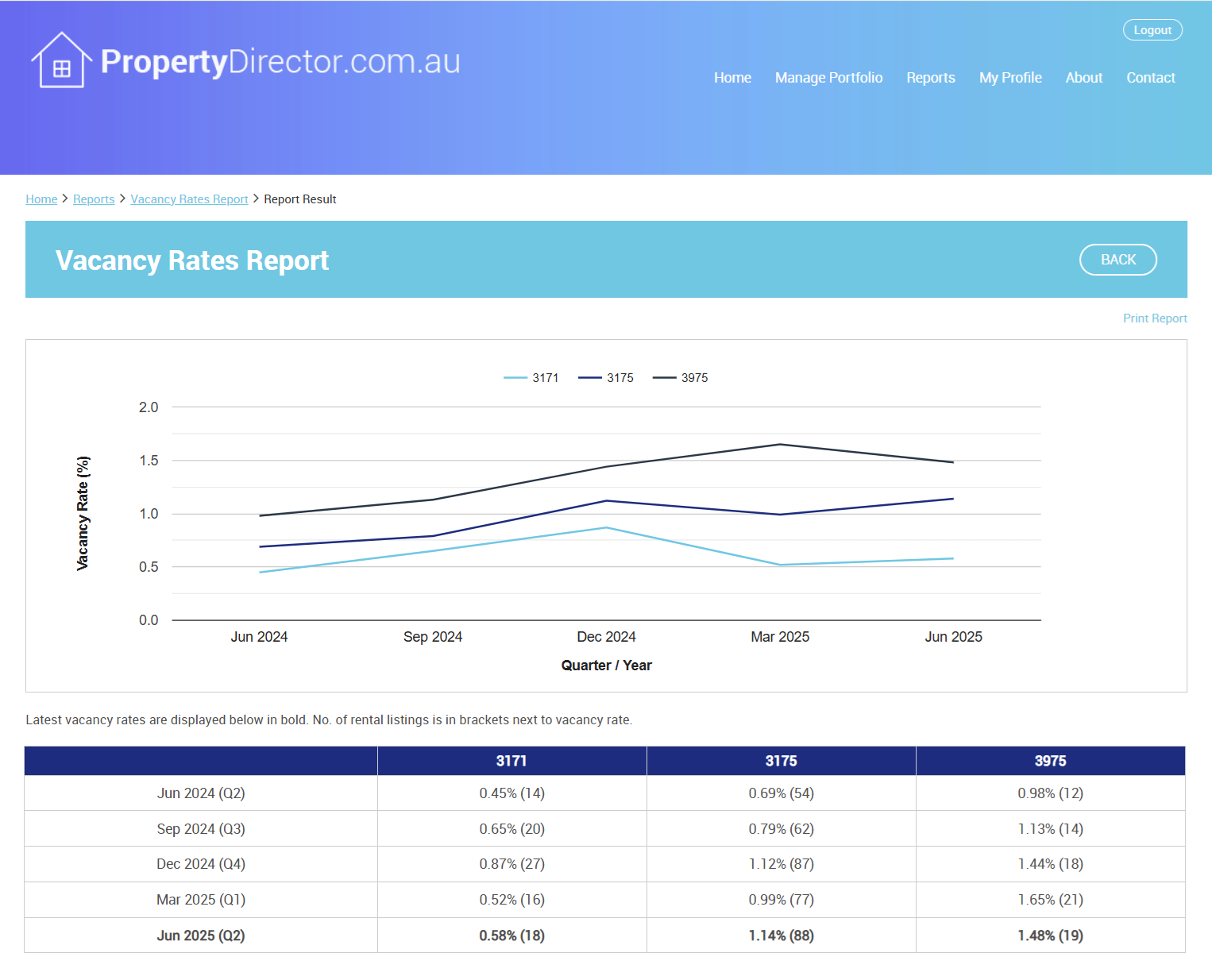The image size is (1212, 980).
Task: Open the Home menu item
Action: point(731,78)
